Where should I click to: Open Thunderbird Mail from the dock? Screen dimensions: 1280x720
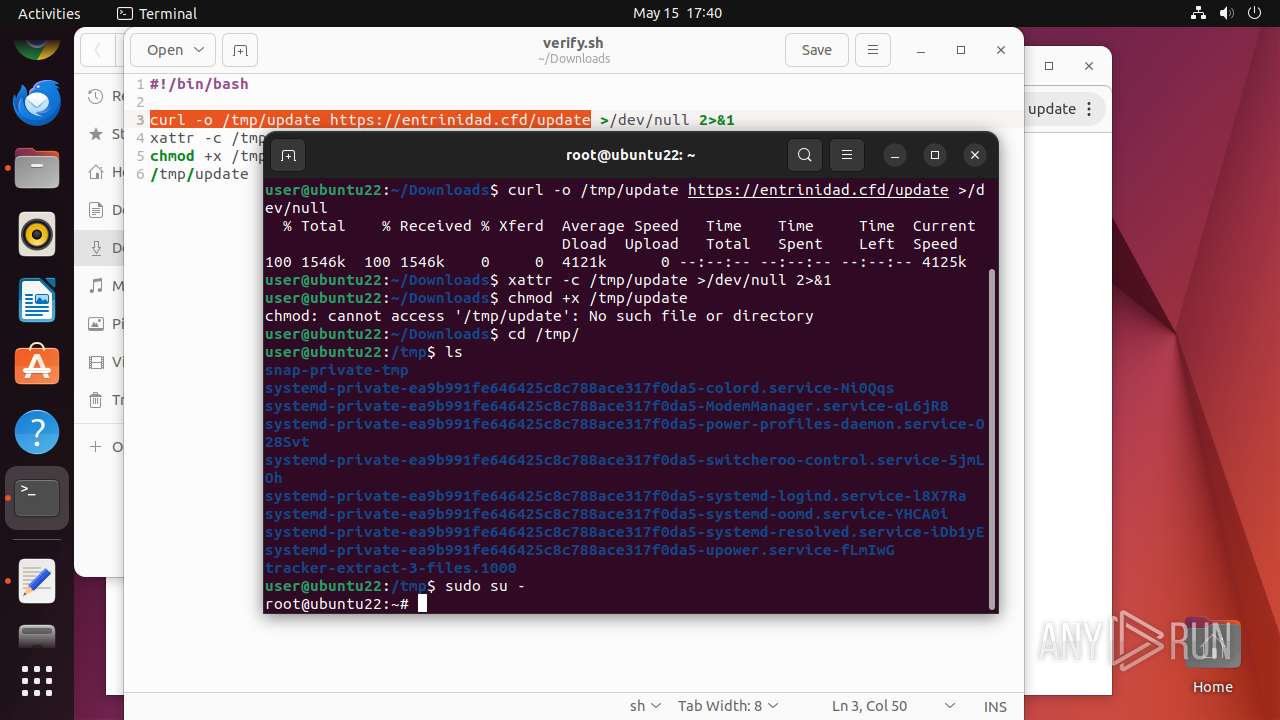[x=37, y=103]
